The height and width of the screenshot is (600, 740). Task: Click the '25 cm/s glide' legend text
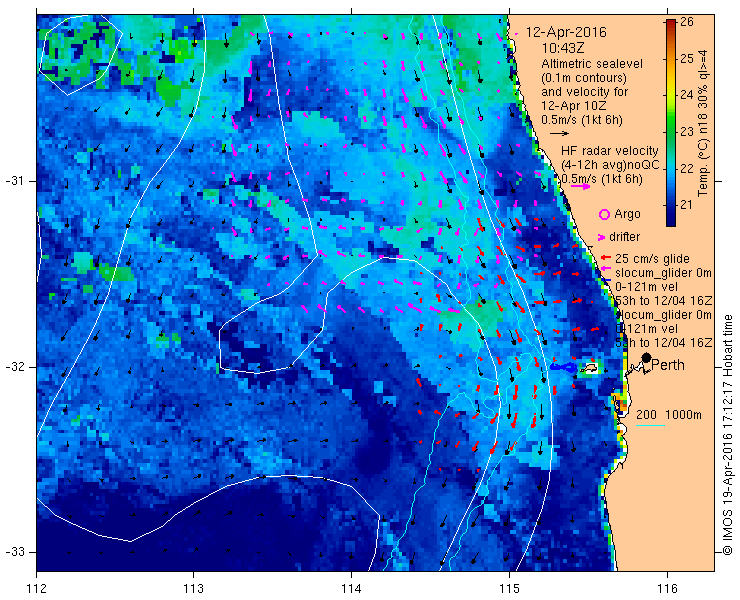click(x=652, y=258)
